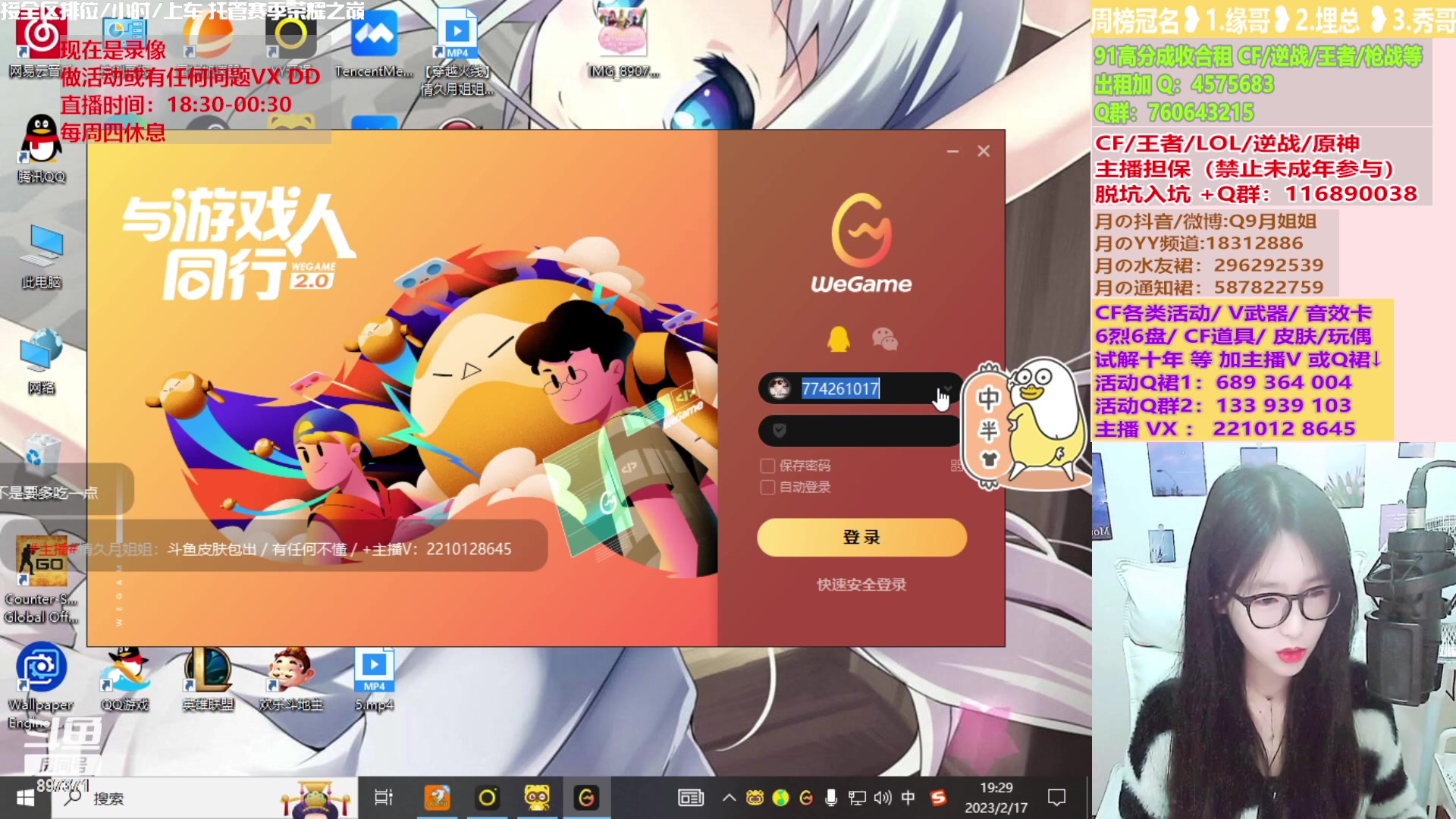
Task: Open the 穿越火线 MP4 file icon
Action: pyautogui.click(x=457, y=52)
